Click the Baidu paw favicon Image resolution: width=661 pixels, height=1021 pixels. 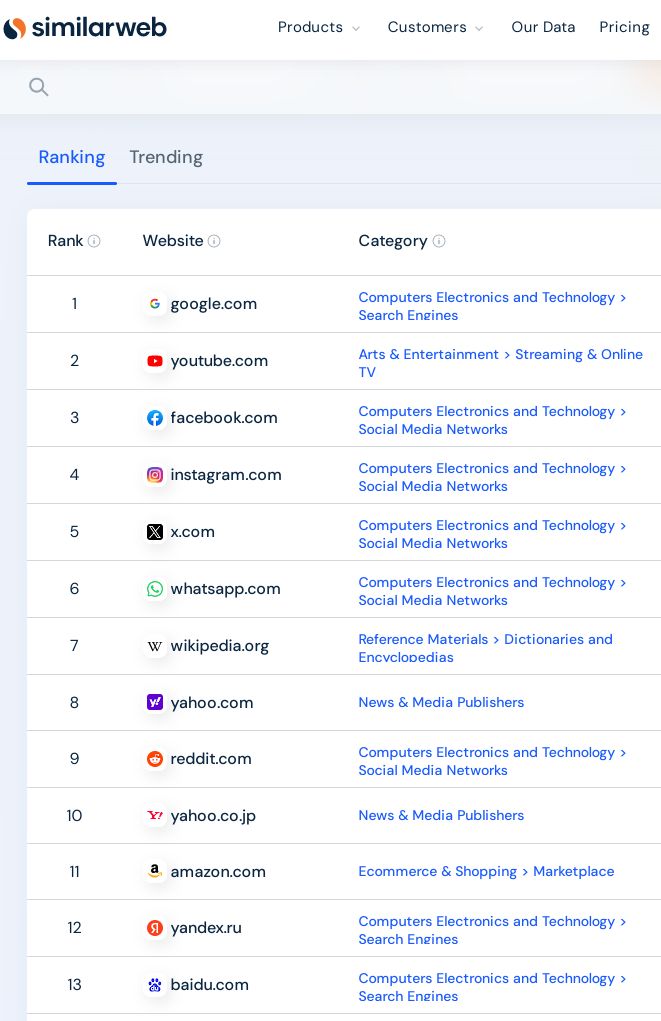click(x=154, y=985)
